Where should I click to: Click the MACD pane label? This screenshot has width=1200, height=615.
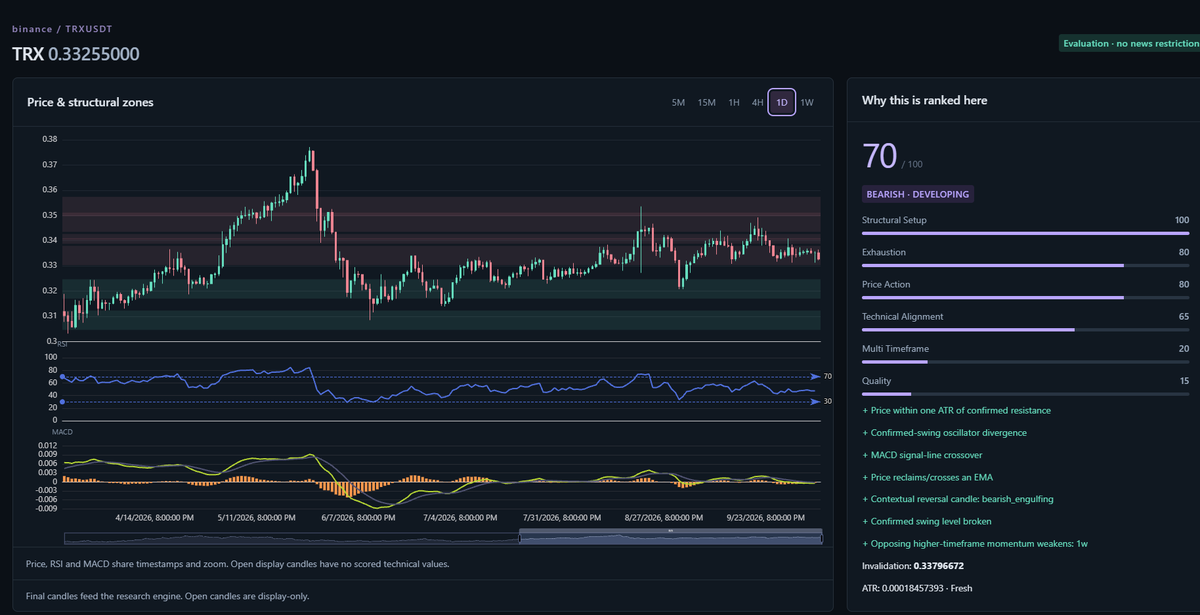(62, 432)
